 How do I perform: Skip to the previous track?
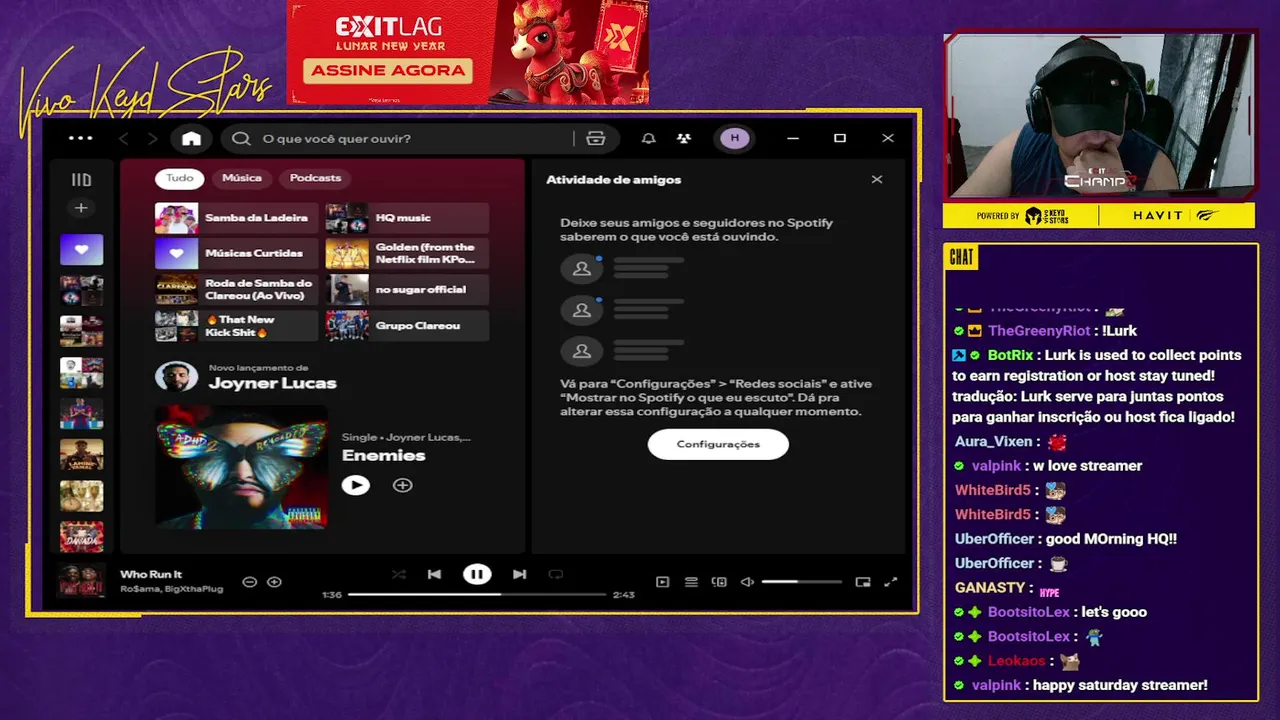click(x=434, y=574)
